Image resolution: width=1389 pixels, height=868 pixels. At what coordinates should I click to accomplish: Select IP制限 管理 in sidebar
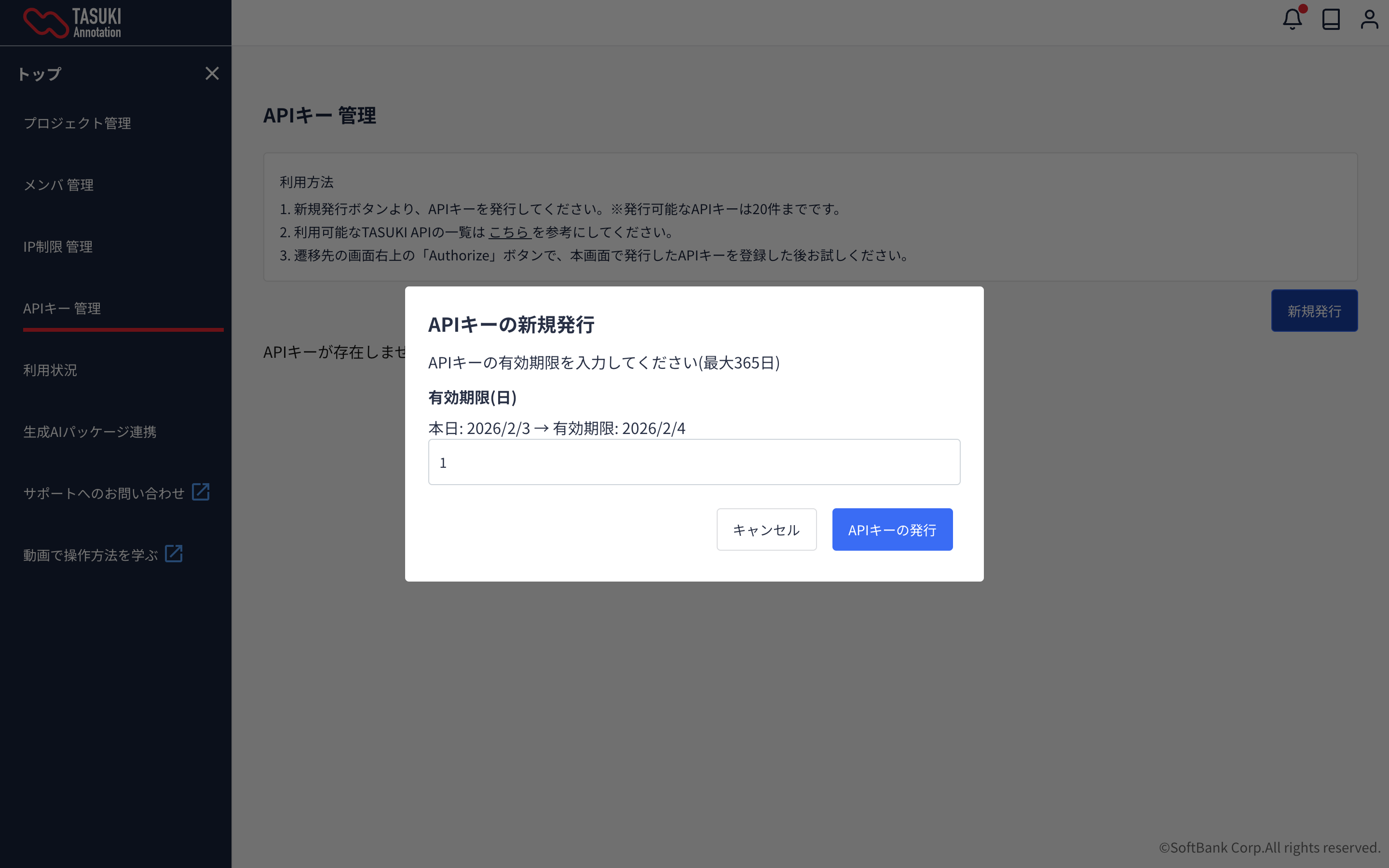[58, 247]
